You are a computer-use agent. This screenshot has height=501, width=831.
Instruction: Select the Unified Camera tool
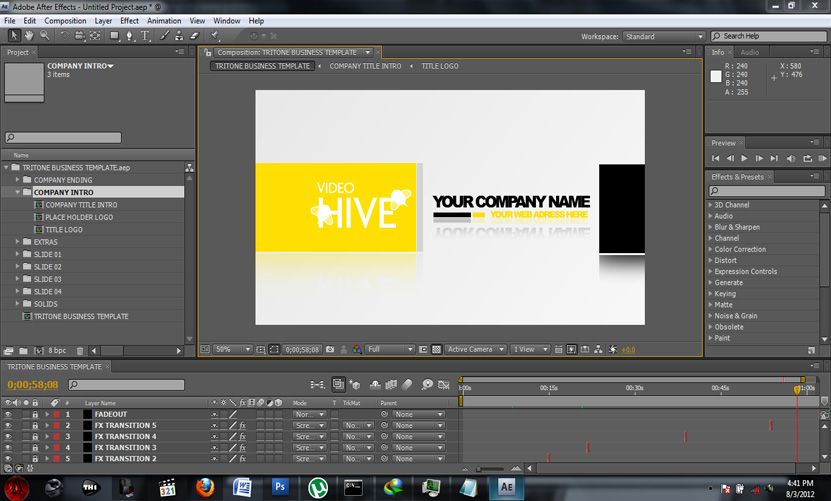(79, 36)
